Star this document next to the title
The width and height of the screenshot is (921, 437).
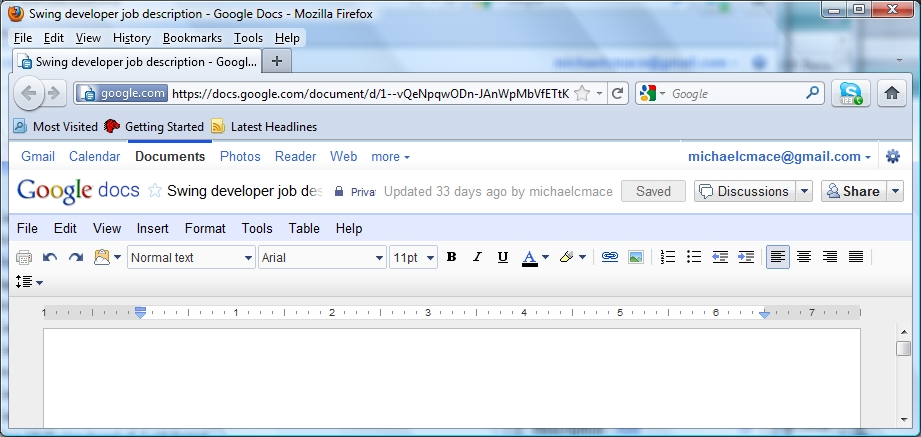point(154,190)
